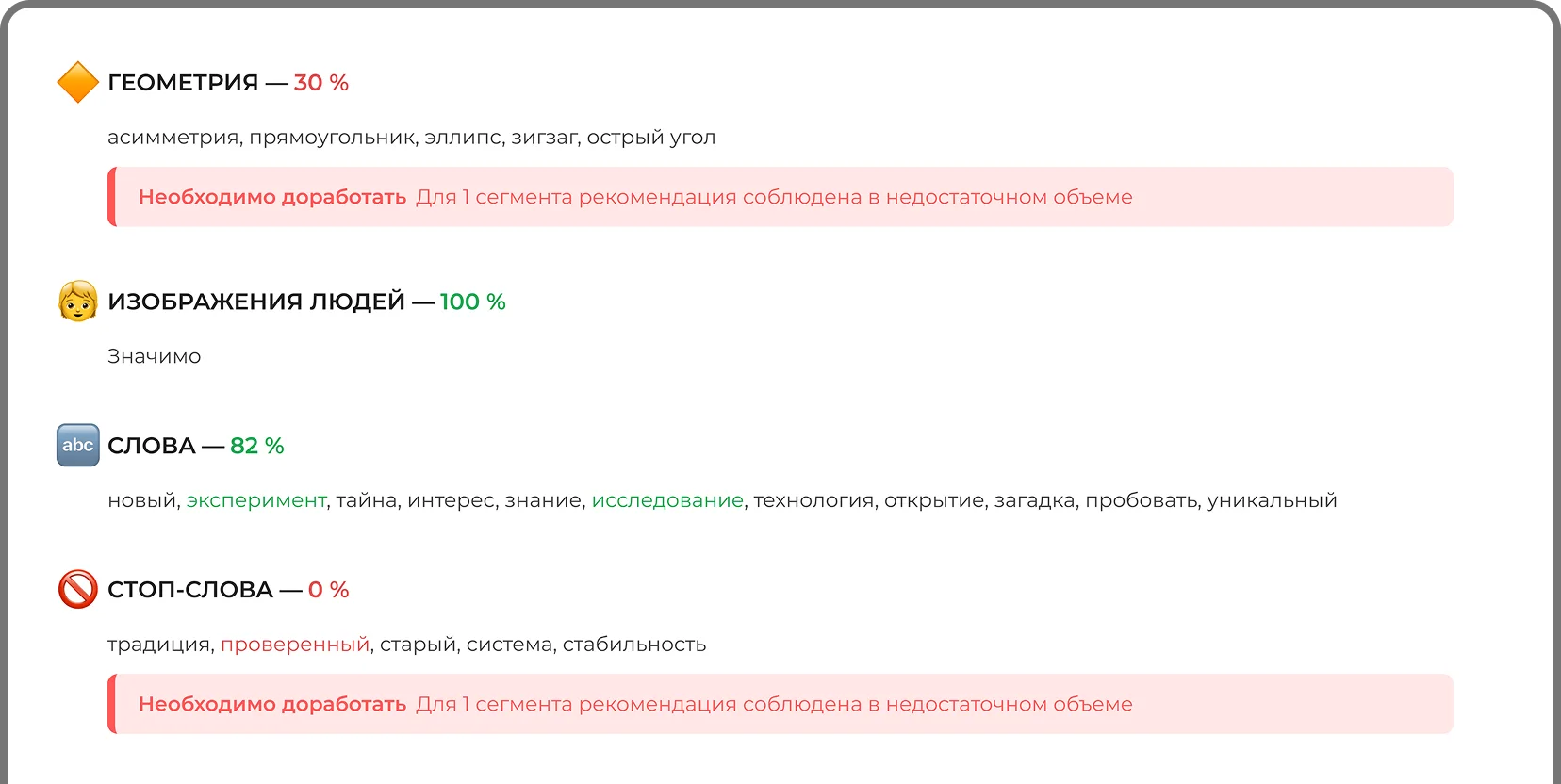The width and height of the screenshot is (1561, 784).
Task: Click the blue abc icon
Action: coord(77,445)
